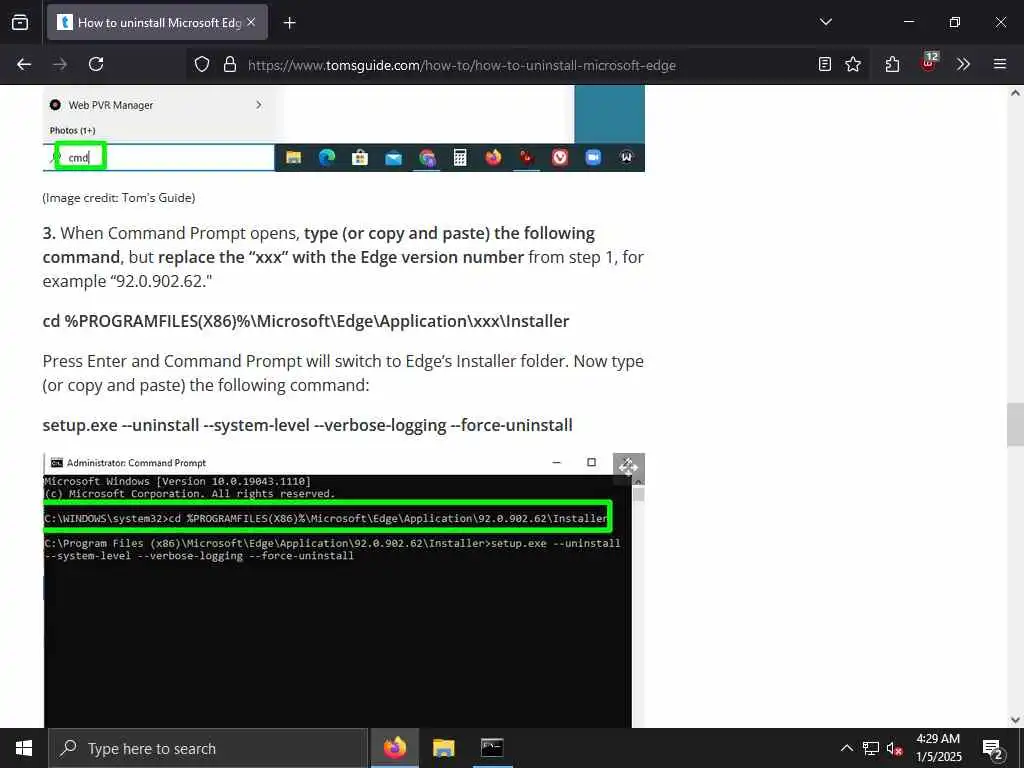Open Command Prompt from the taskbar
1024x768 pixels.
(x=492, y=748)
